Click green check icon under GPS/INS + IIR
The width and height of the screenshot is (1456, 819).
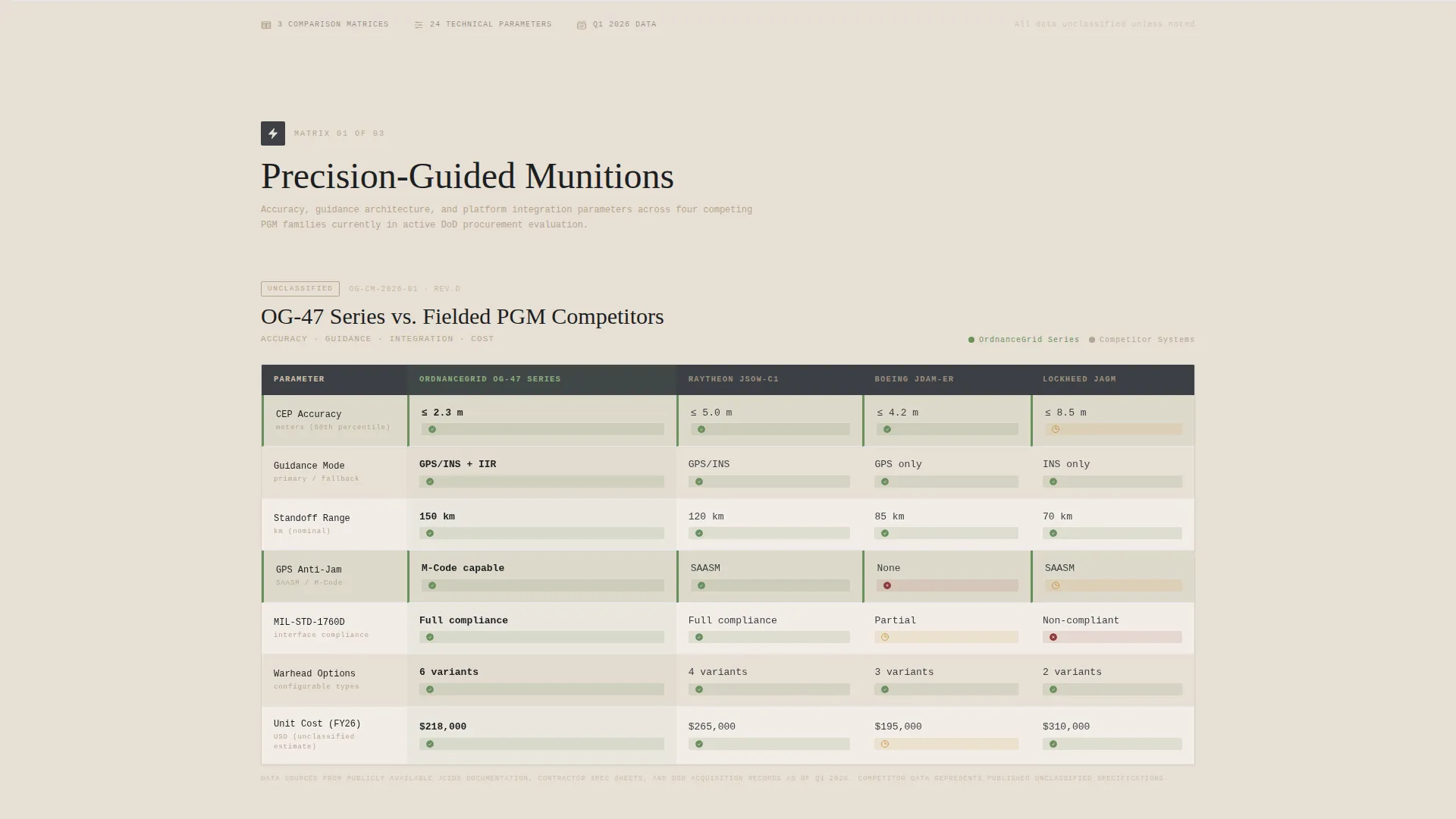(x=430, y=482)
